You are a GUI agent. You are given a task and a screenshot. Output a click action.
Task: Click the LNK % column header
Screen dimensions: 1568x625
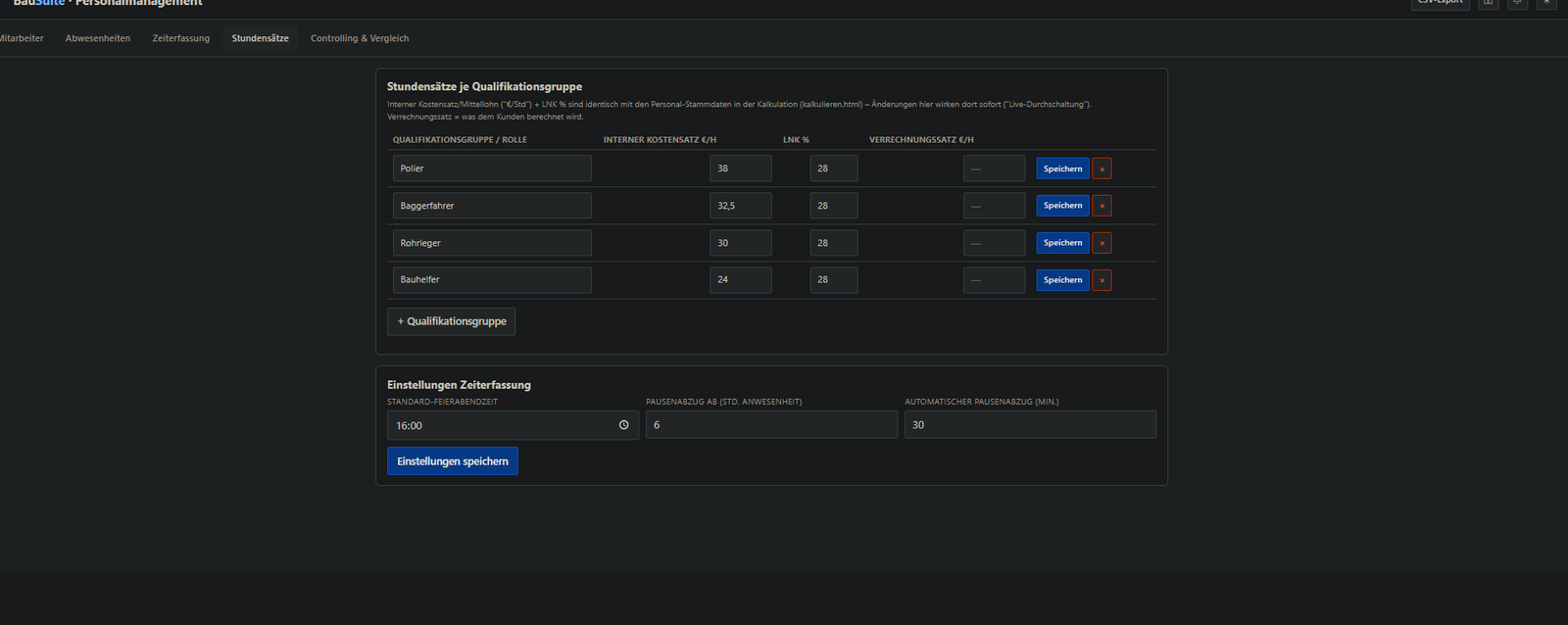pos(796,140)
